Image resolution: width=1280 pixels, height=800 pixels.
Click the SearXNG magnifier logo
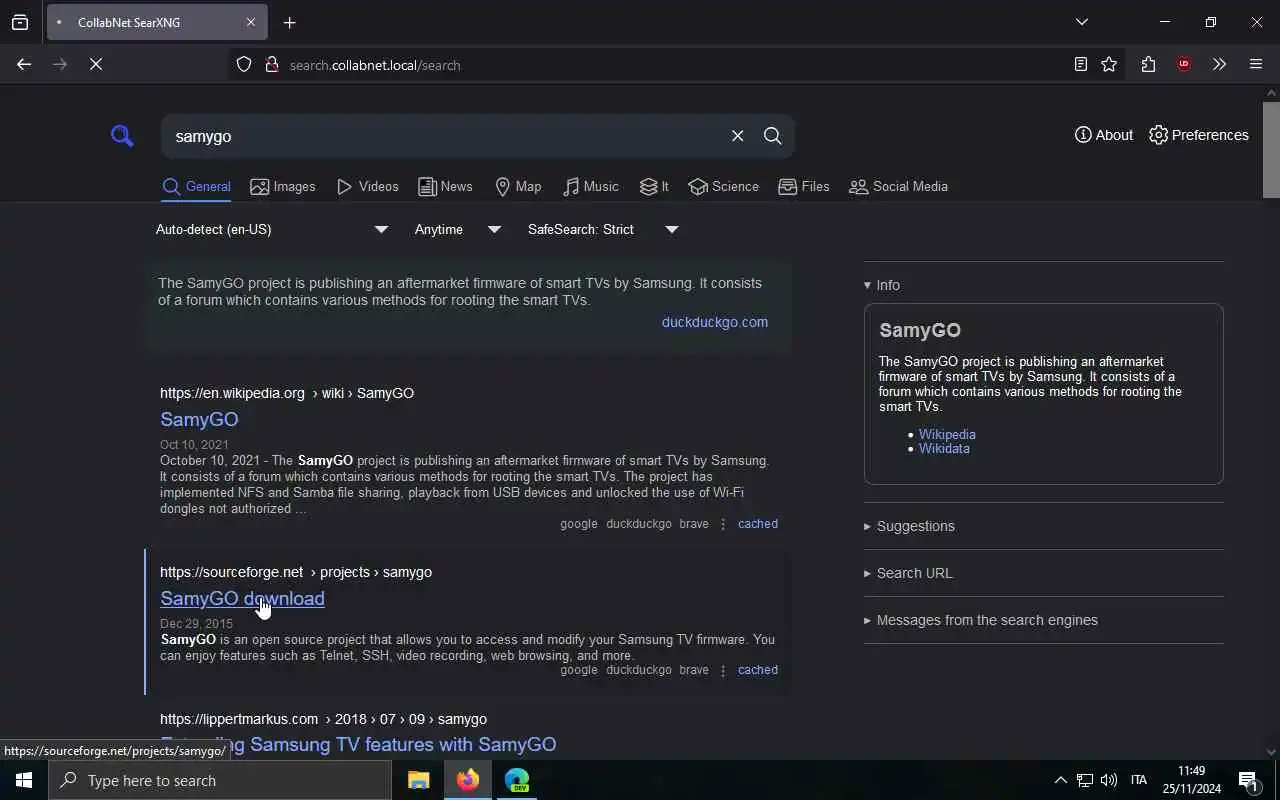tap(122, 136)
